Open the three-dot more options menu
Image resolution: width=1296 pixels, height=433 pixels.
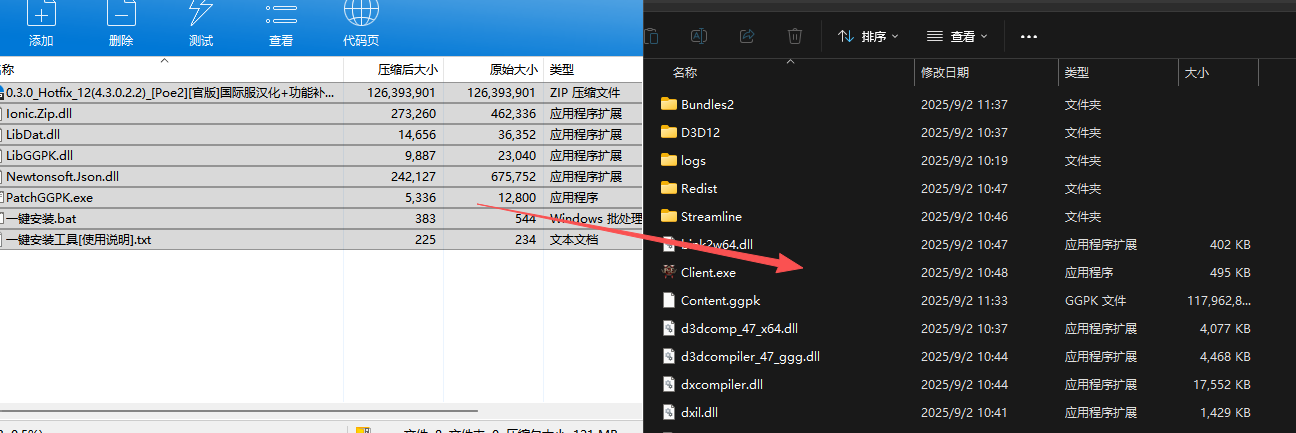(1029, 36)
